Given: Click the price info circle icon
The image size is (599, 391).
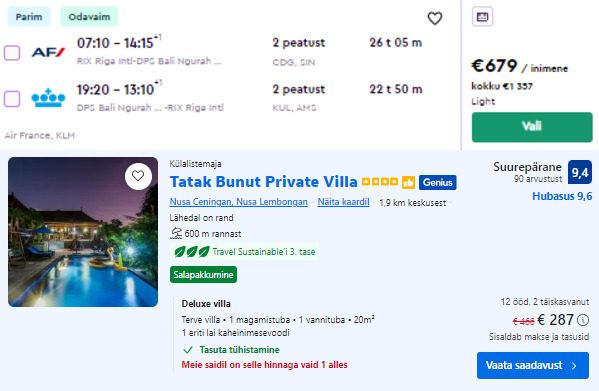Looking at the screenshot, I should pyautogui.click(x=583, y=320).
